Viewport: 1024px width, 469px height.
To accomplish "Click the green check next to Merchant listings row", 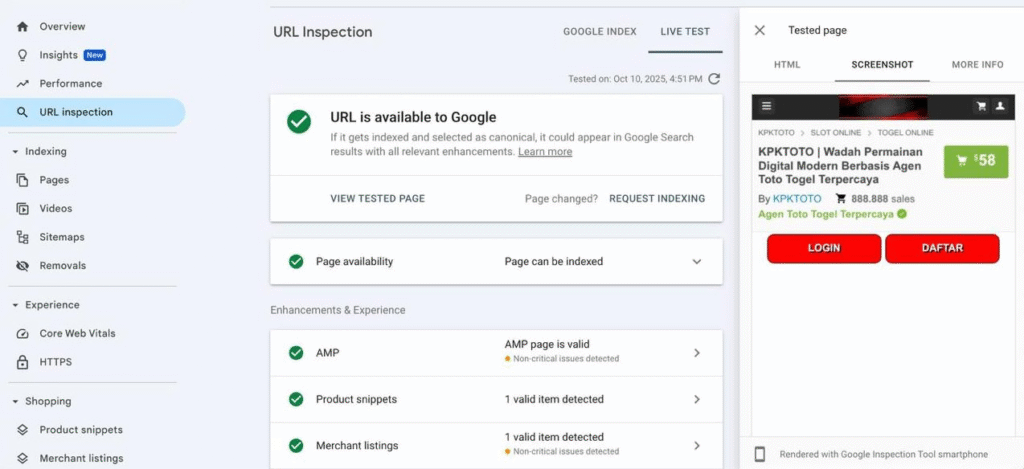I will [296, 445].
